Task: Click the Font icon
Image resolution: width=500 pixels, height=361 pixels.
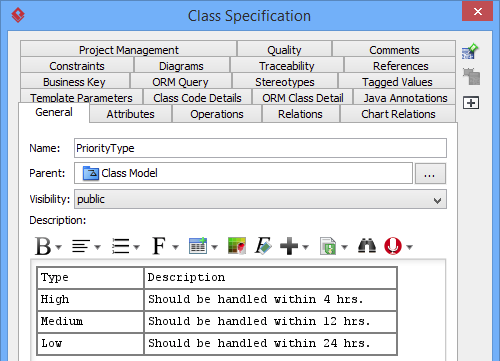Action: 159,246
